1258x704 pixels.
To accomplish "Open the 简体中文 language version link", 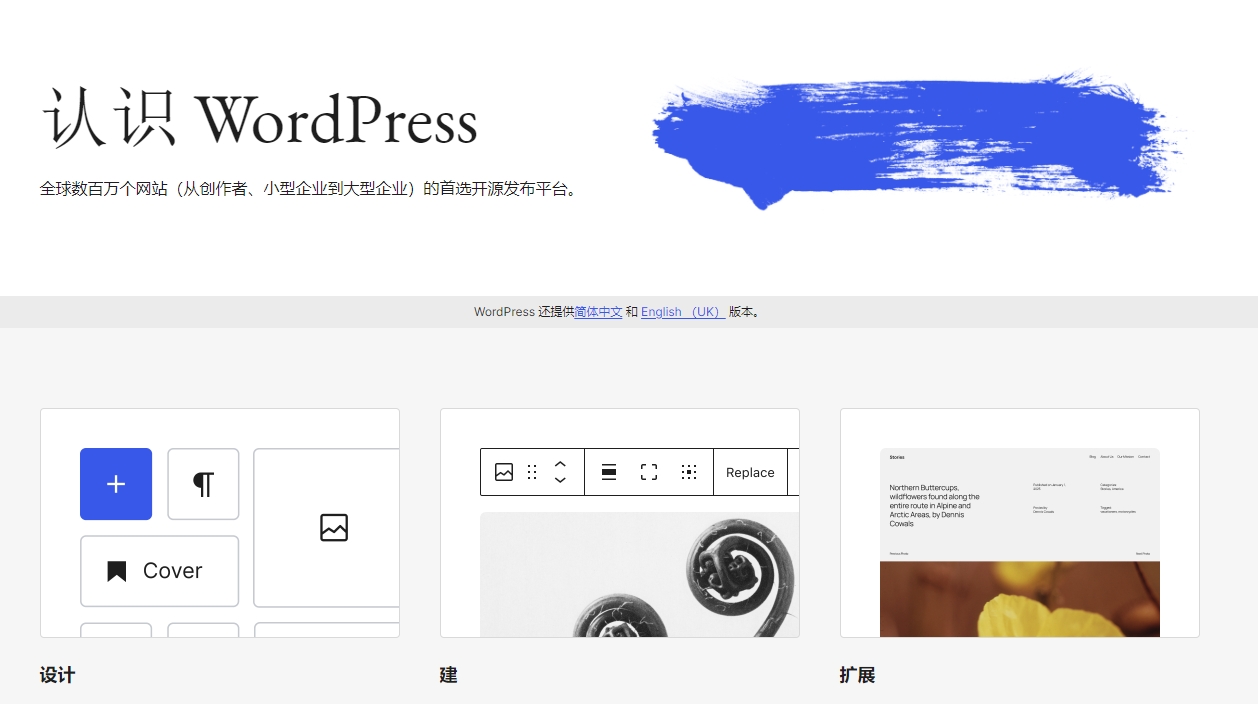I will 598,312.
